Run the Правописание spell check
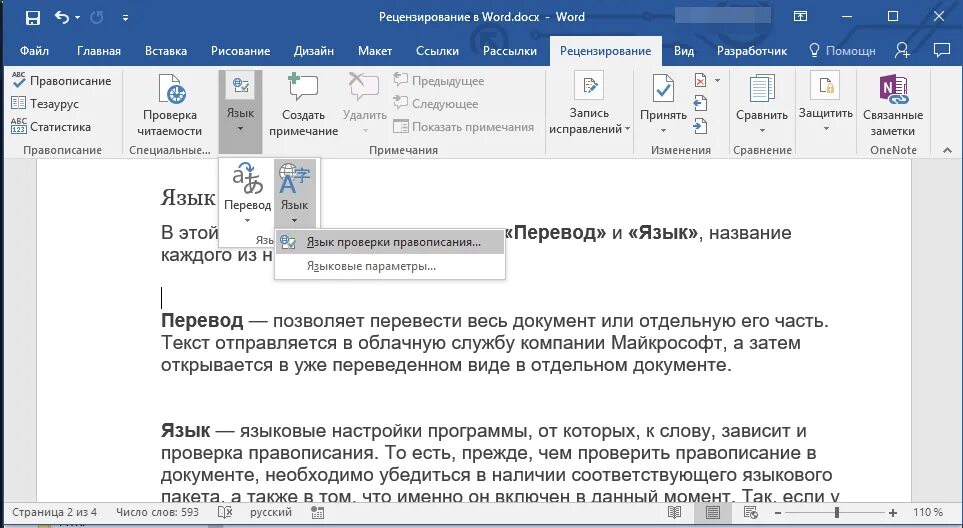 [61, 80]
